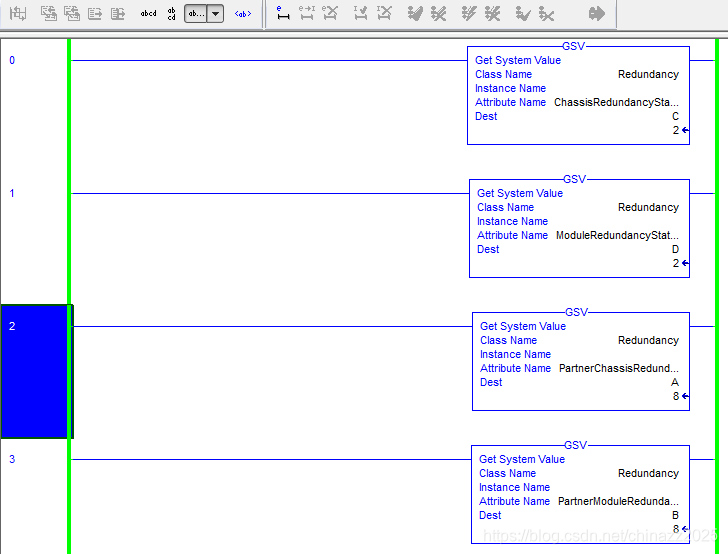
Task: Click the start rung edit 'e' icon
Action: [x=283, y=13]
